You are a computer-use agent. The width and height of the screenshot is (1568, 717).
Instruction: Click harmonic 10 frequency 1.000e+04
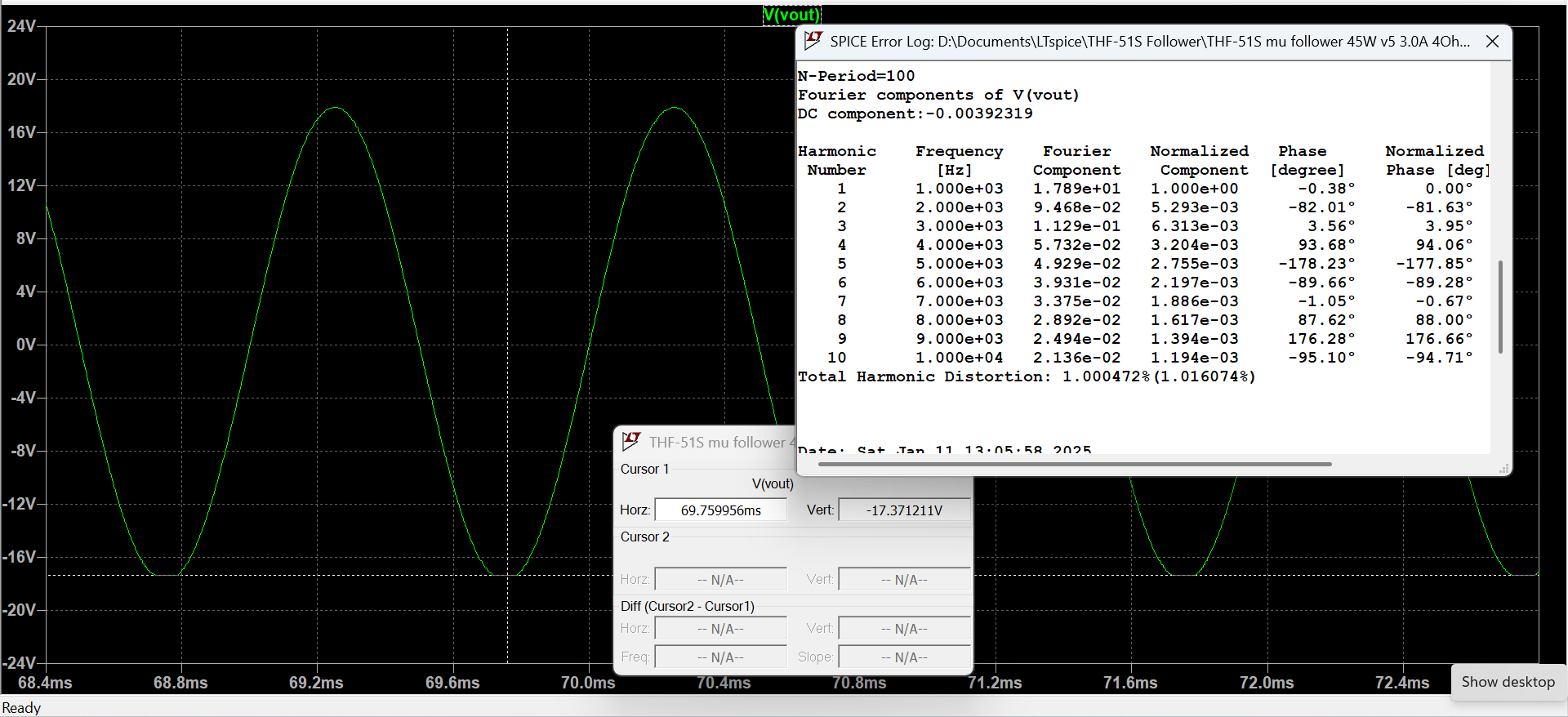[x=959, y=358]
